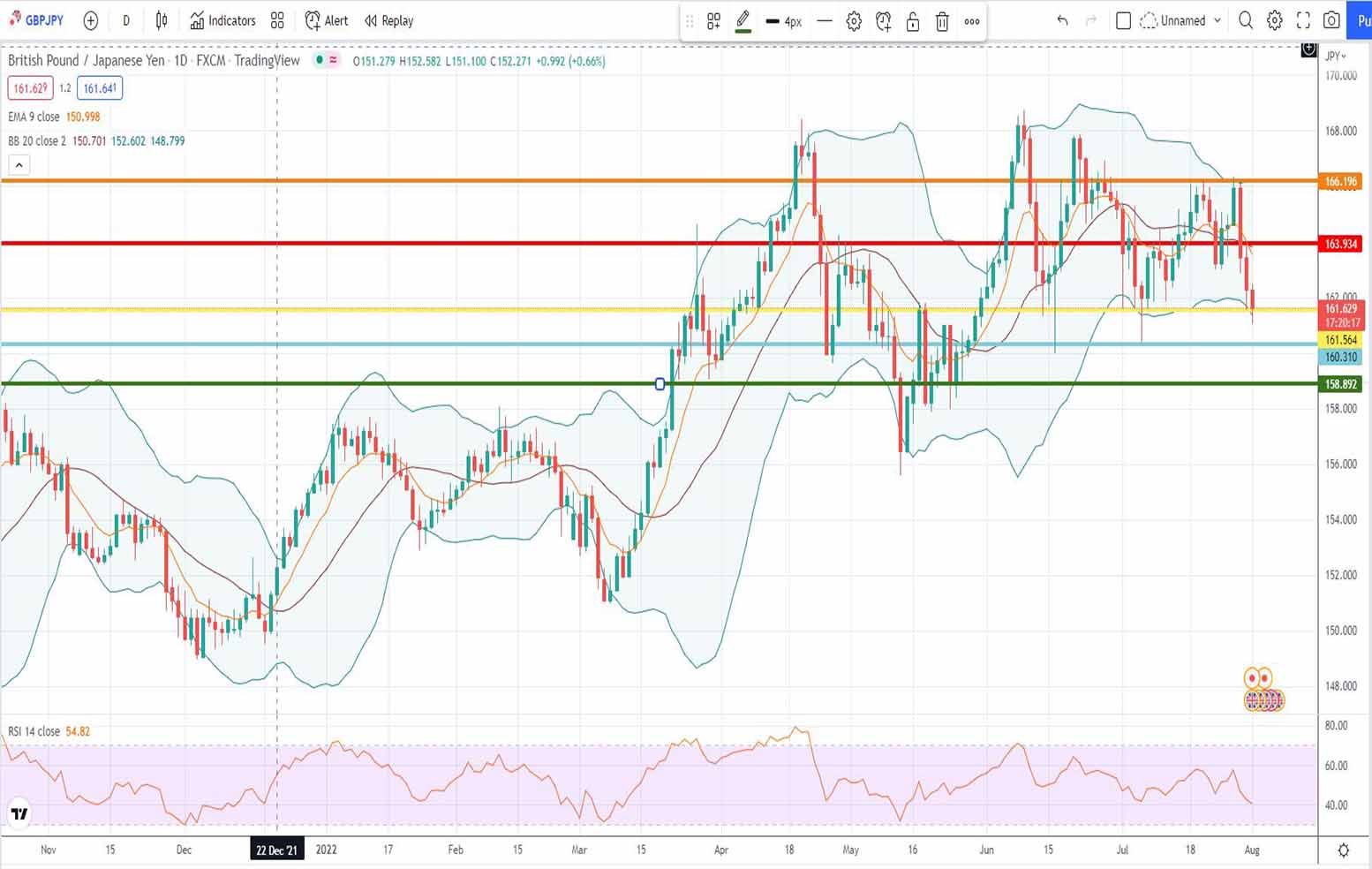Expand the Unnamed layout dropdown

click(1217, 20)
